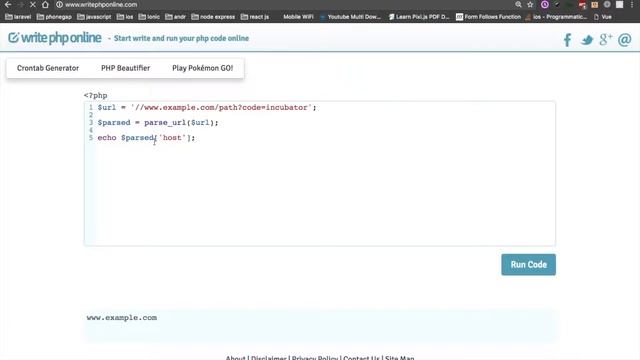Share on Twitter via the bird icon
The width and height of the screenshot is (640, 360).
pyautogui.click(x=587, y=40)
